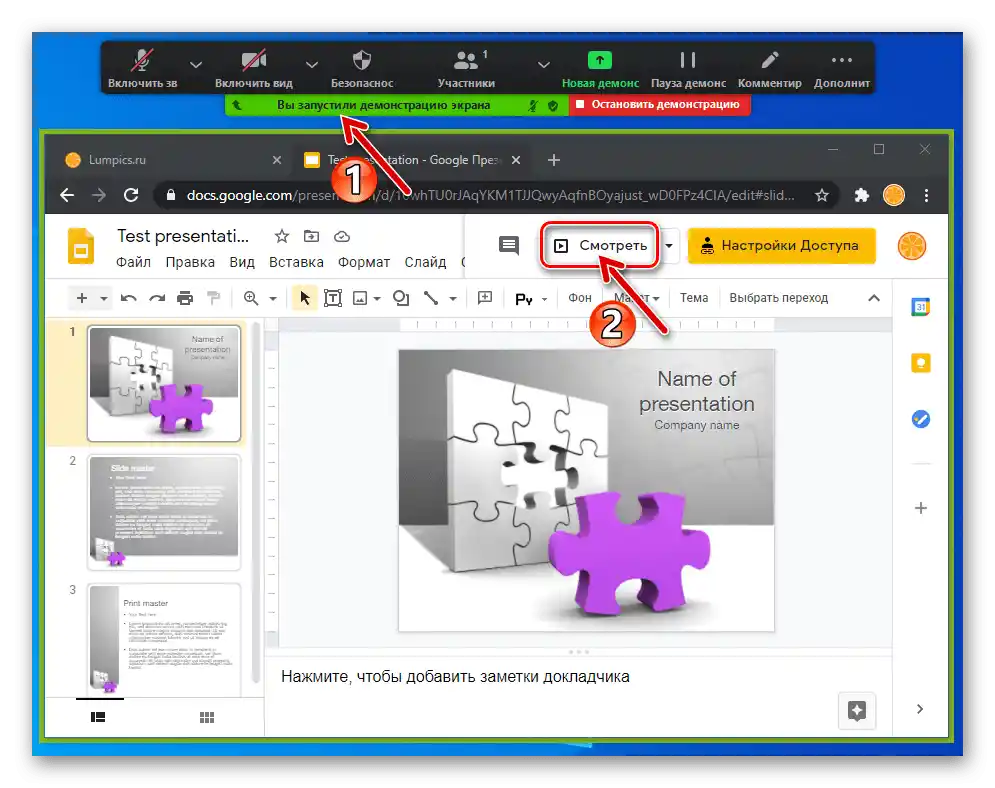Open audio options arrow next to microphone
Viewport: 995px width, 788px height.
coord(196,65)
